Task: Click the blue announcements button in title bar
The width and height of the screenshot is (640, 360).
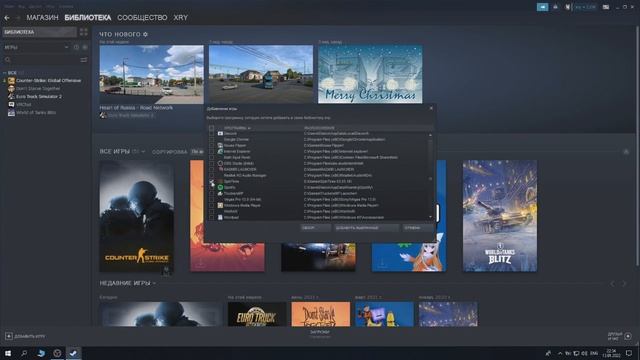Action: (x=542, y=7)
